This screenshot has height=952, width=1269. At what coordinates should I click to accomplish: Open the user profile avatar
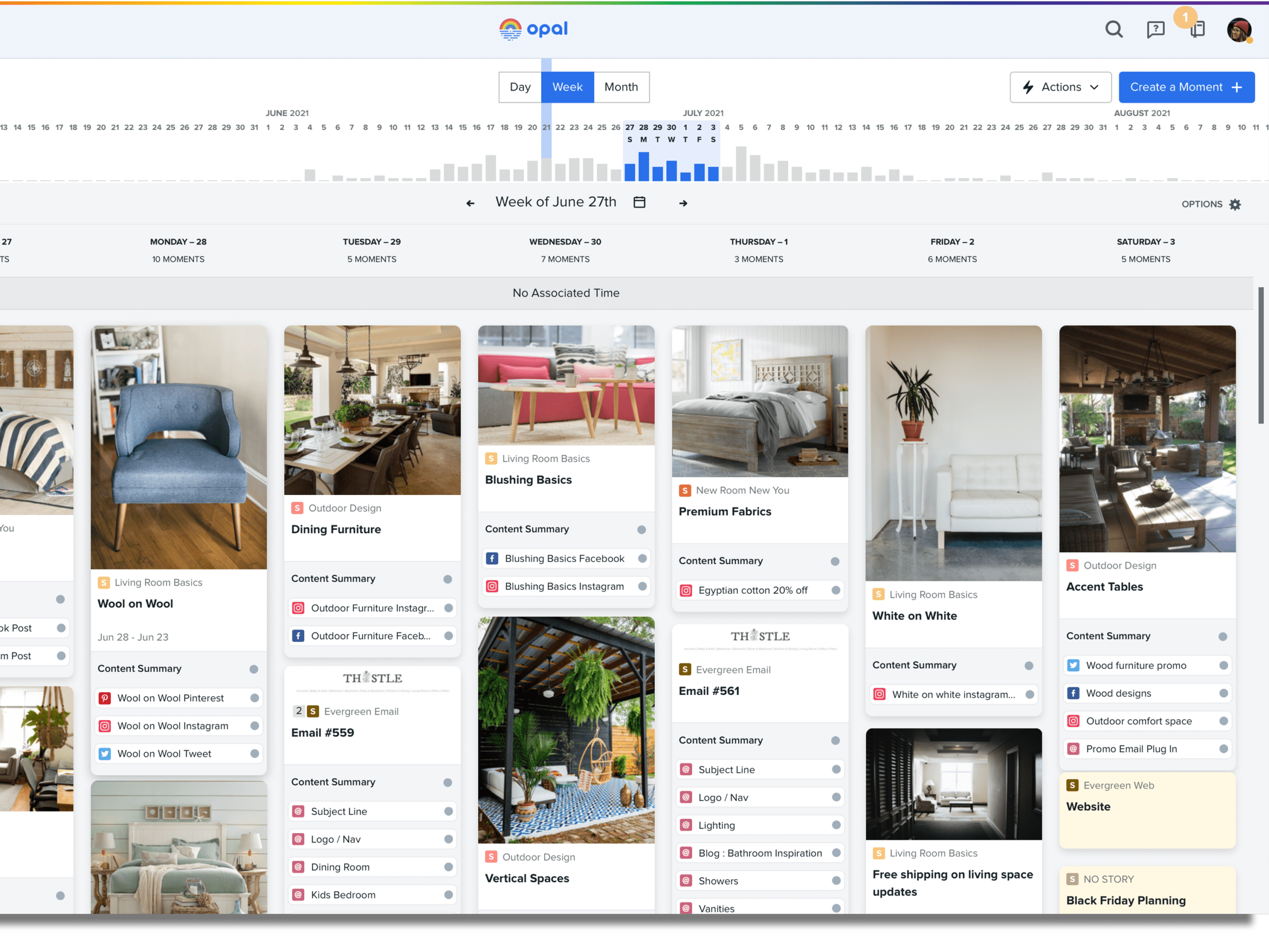(x=1239, y=30)
